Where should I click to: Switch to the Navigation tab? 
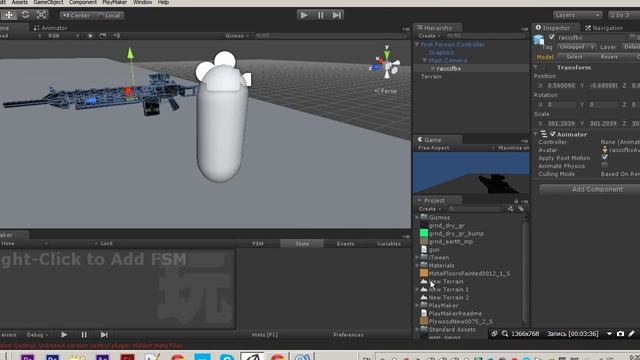click(x=604, y=28)
